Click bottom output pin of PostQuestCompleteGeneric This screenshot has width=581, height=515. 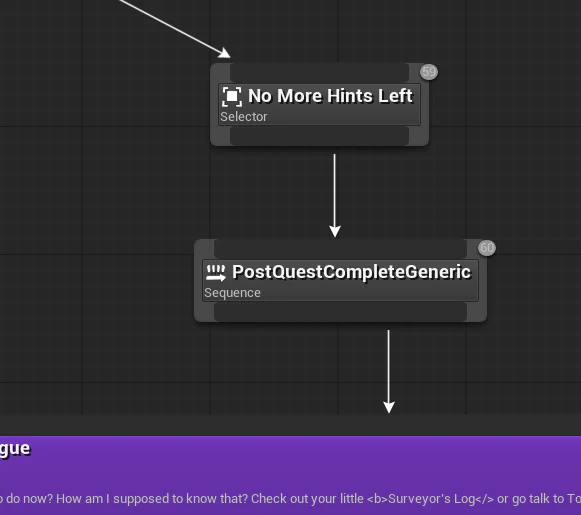pyautogui.click(x=340, y=312)
